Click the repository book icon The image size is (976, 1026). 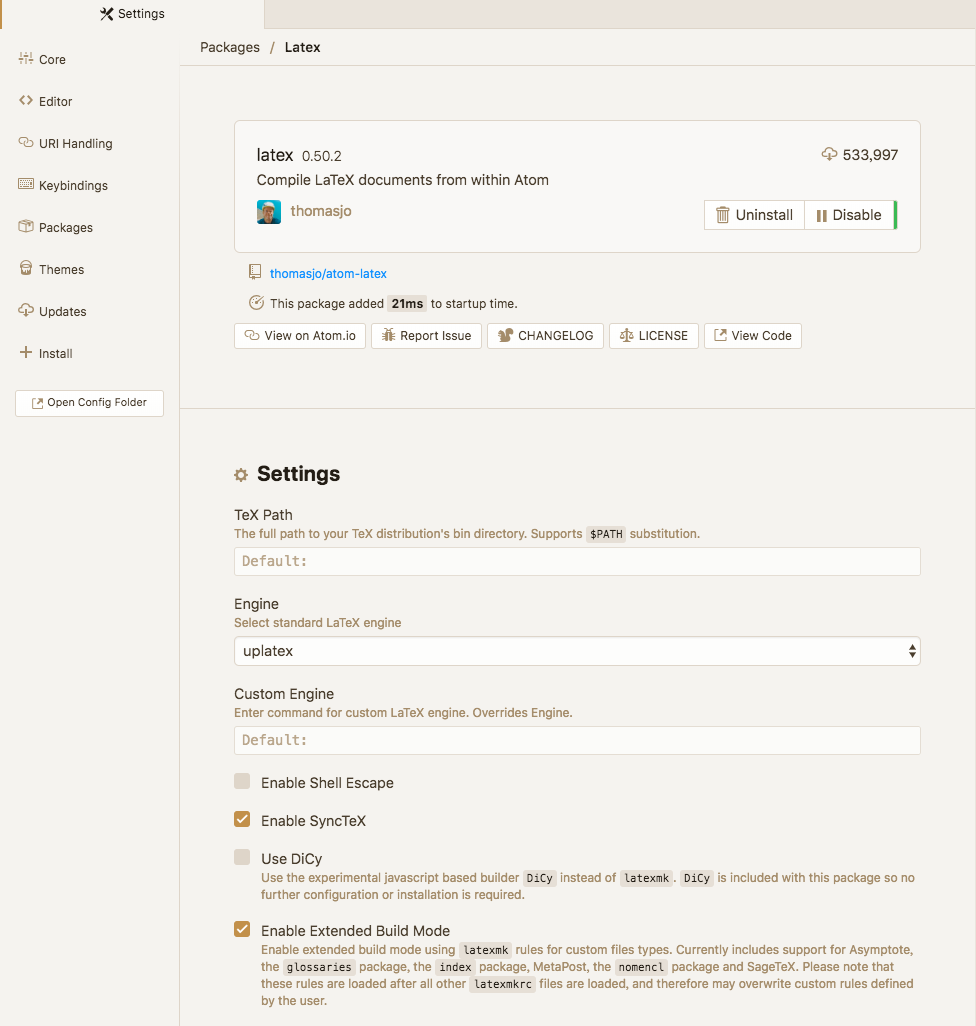[x=255, y=272]
